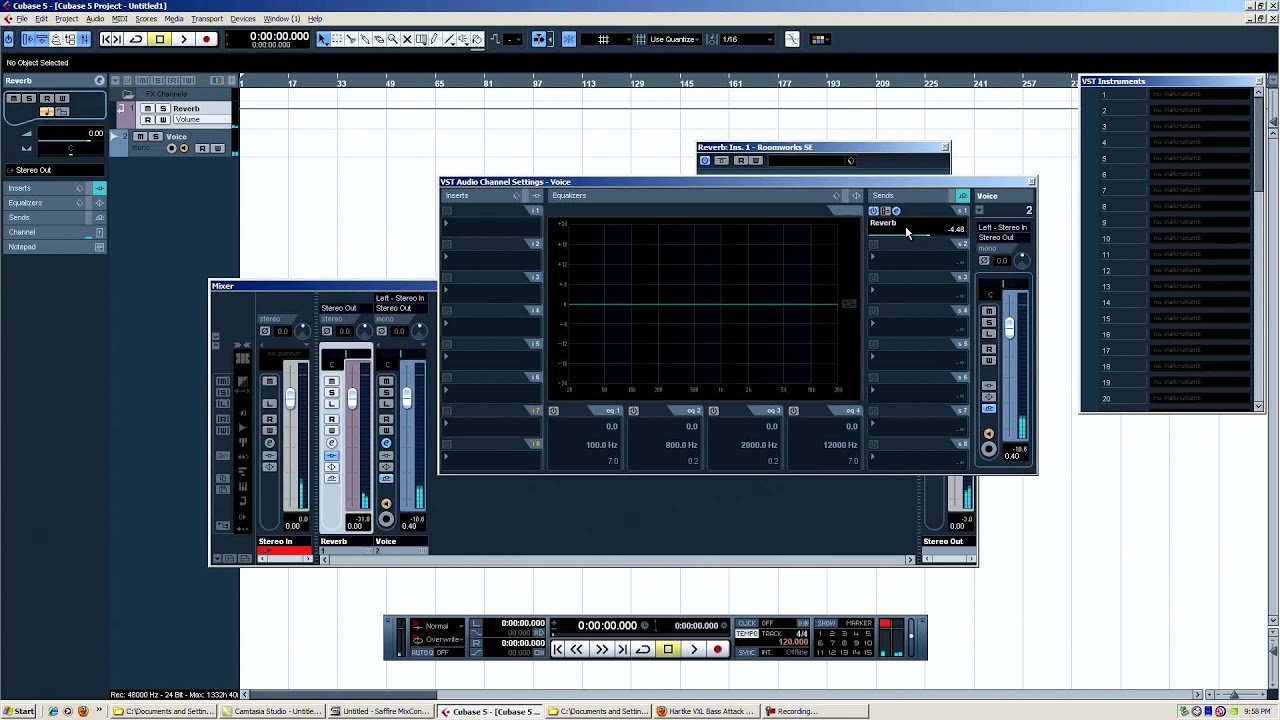Click the Windows Start button
1280x720 pixels.
pos(20,712)
